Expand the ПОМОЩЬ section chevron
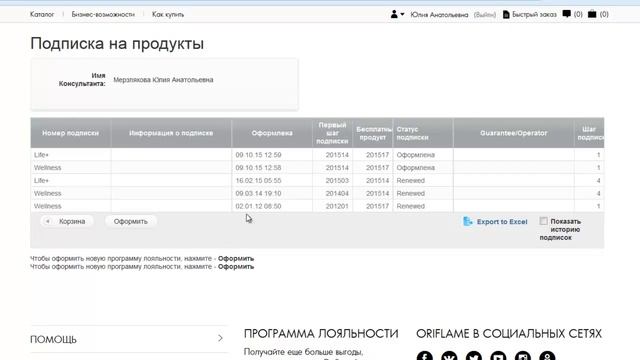This screenshot has height=360, width=640. (220, 338)
